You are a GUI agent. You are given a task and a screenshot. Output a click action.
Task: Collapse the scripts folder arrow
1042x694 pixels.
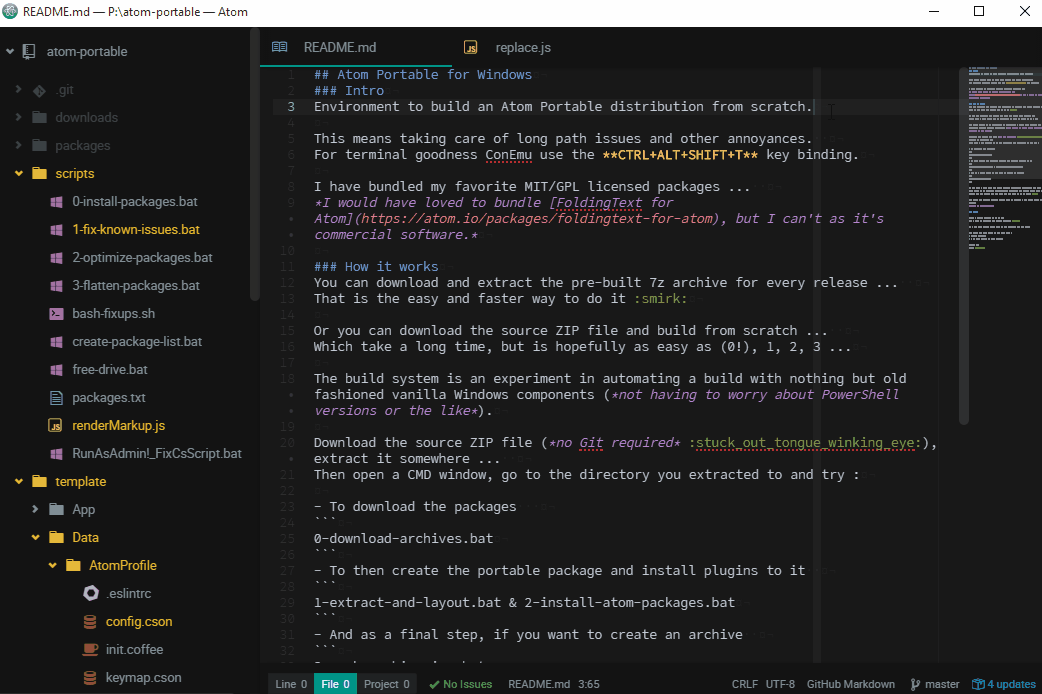19,174
